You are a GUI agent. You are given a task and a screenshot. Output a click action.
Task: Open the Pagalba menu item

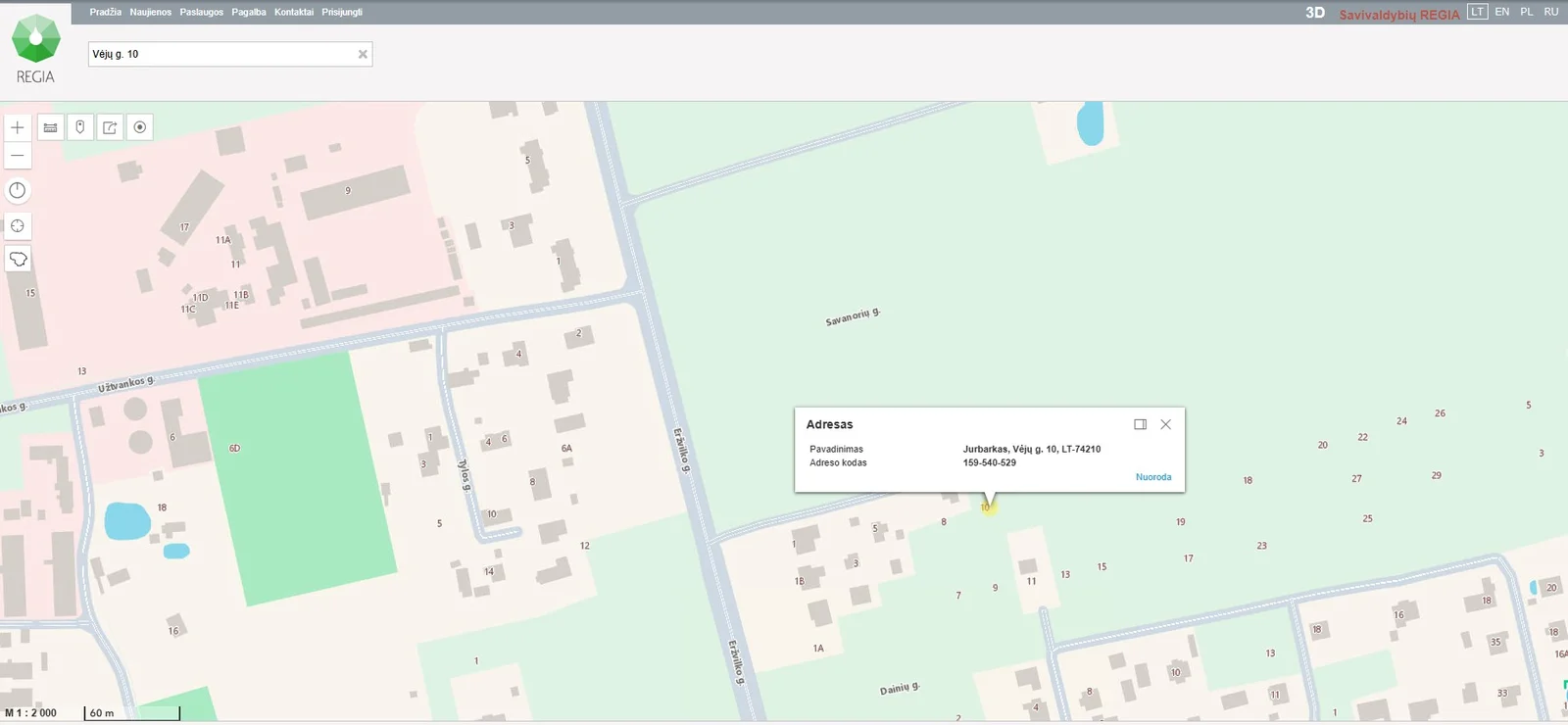pos(249,12)
